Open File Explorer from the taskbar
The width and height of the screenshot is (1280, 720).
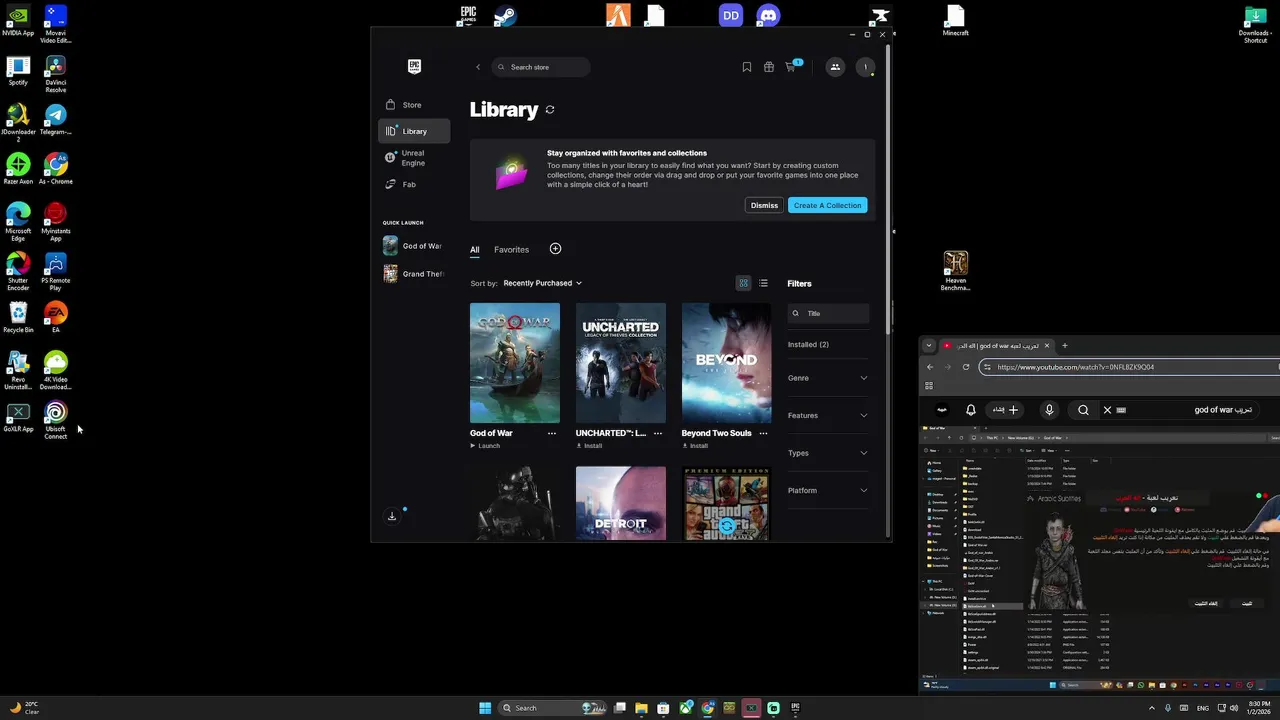coord(641,708)
